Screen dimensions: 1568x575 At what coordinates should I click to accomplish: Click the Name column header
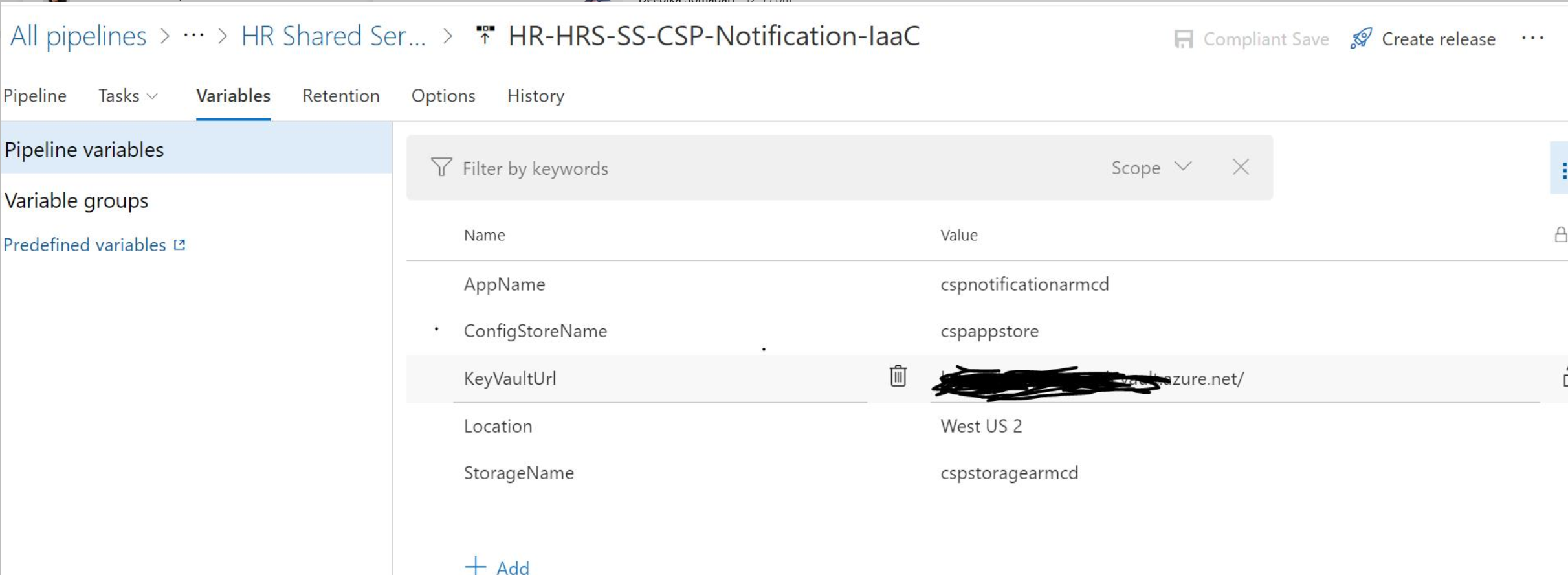click(x=484, y=235)
